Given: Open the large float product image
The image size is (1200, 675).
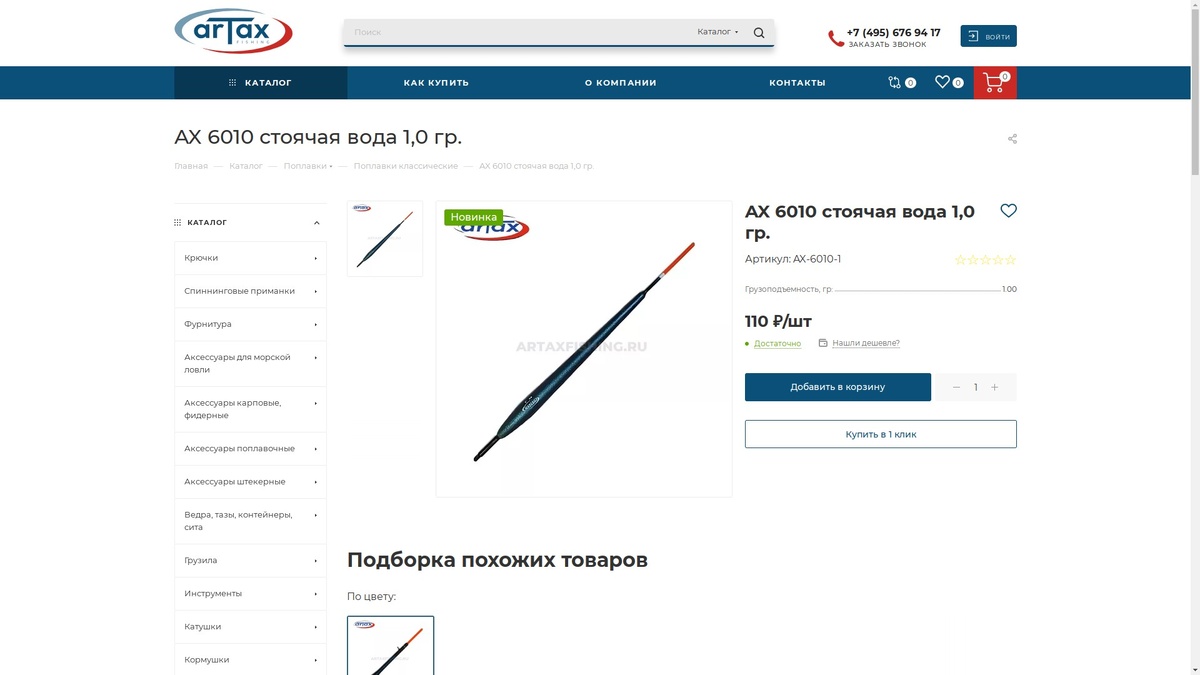Looking at the screenshot, I should 584,349.
